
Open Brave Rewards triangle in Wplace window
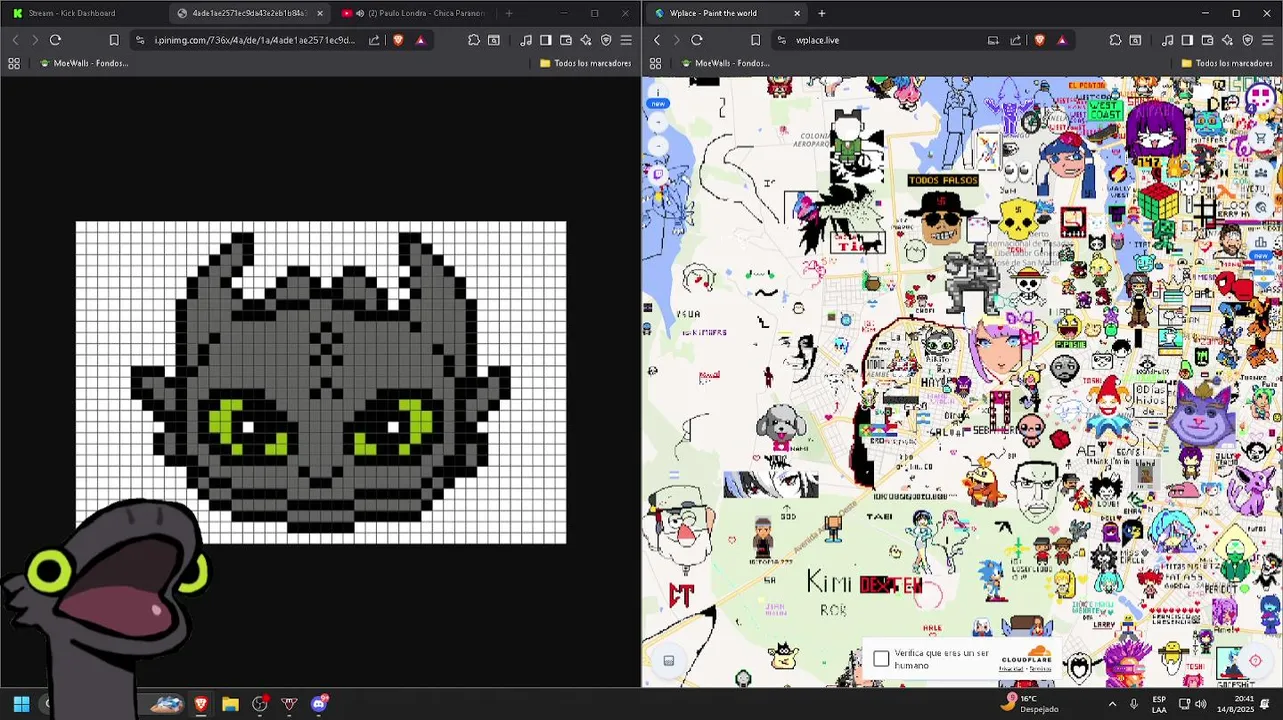(1062, 40)
